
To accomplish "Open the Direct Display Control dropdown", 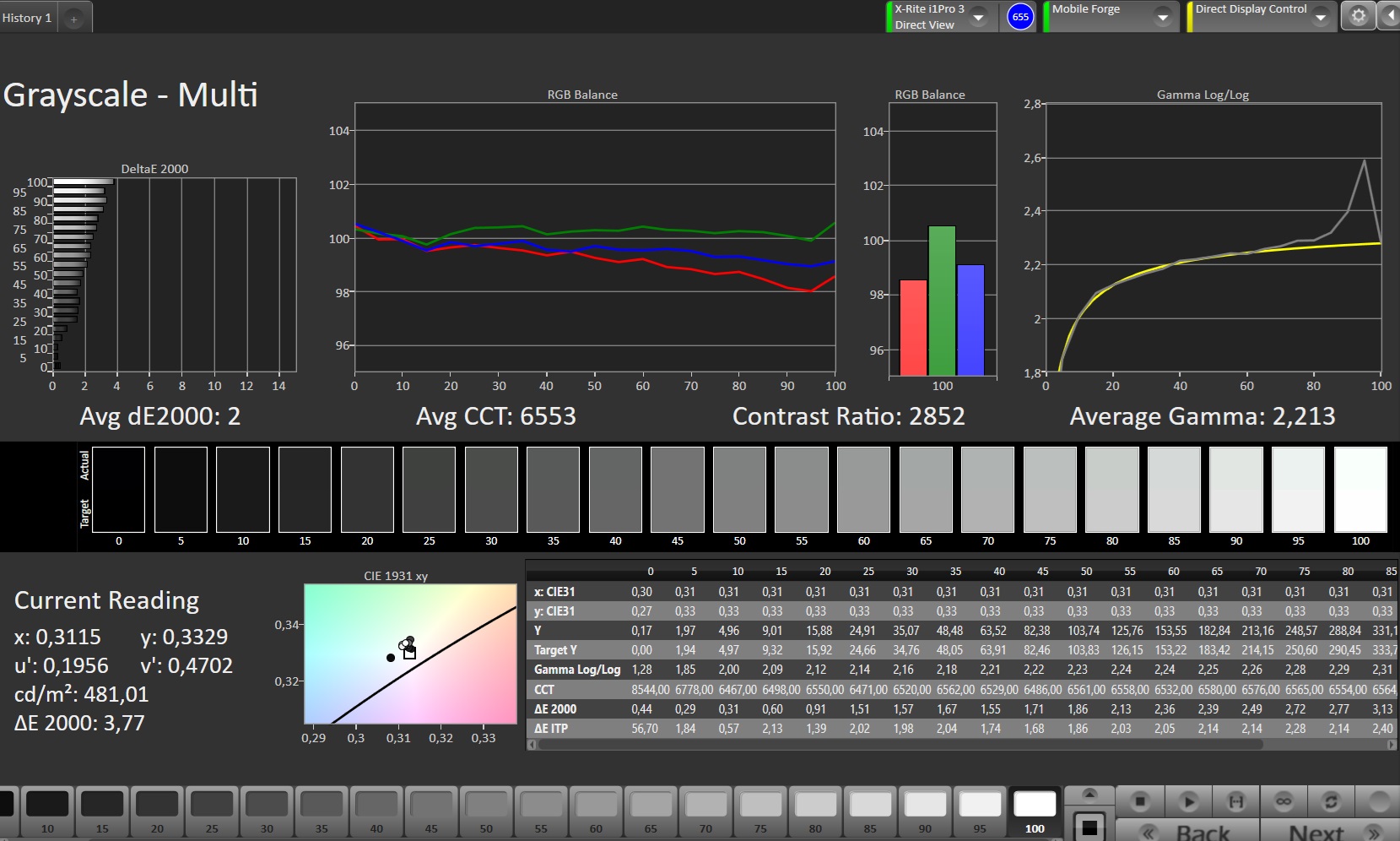I will click(1321, 17).
